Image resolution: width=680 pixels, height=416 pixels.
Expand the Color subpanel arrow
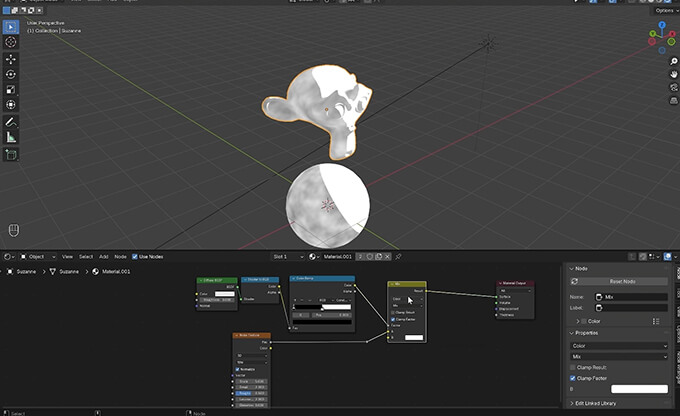click(578, 321)
